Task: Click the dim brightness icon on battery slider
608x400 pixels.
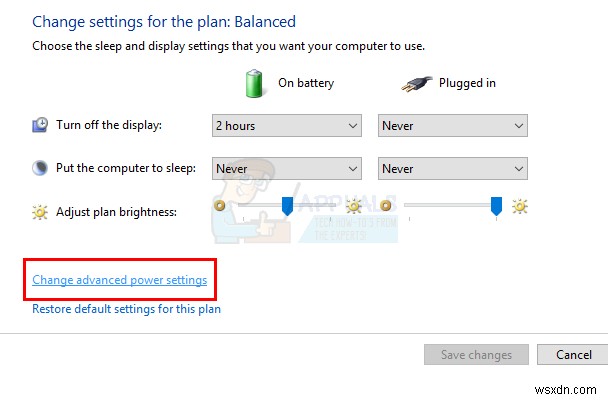Action: tap(220, 206)
